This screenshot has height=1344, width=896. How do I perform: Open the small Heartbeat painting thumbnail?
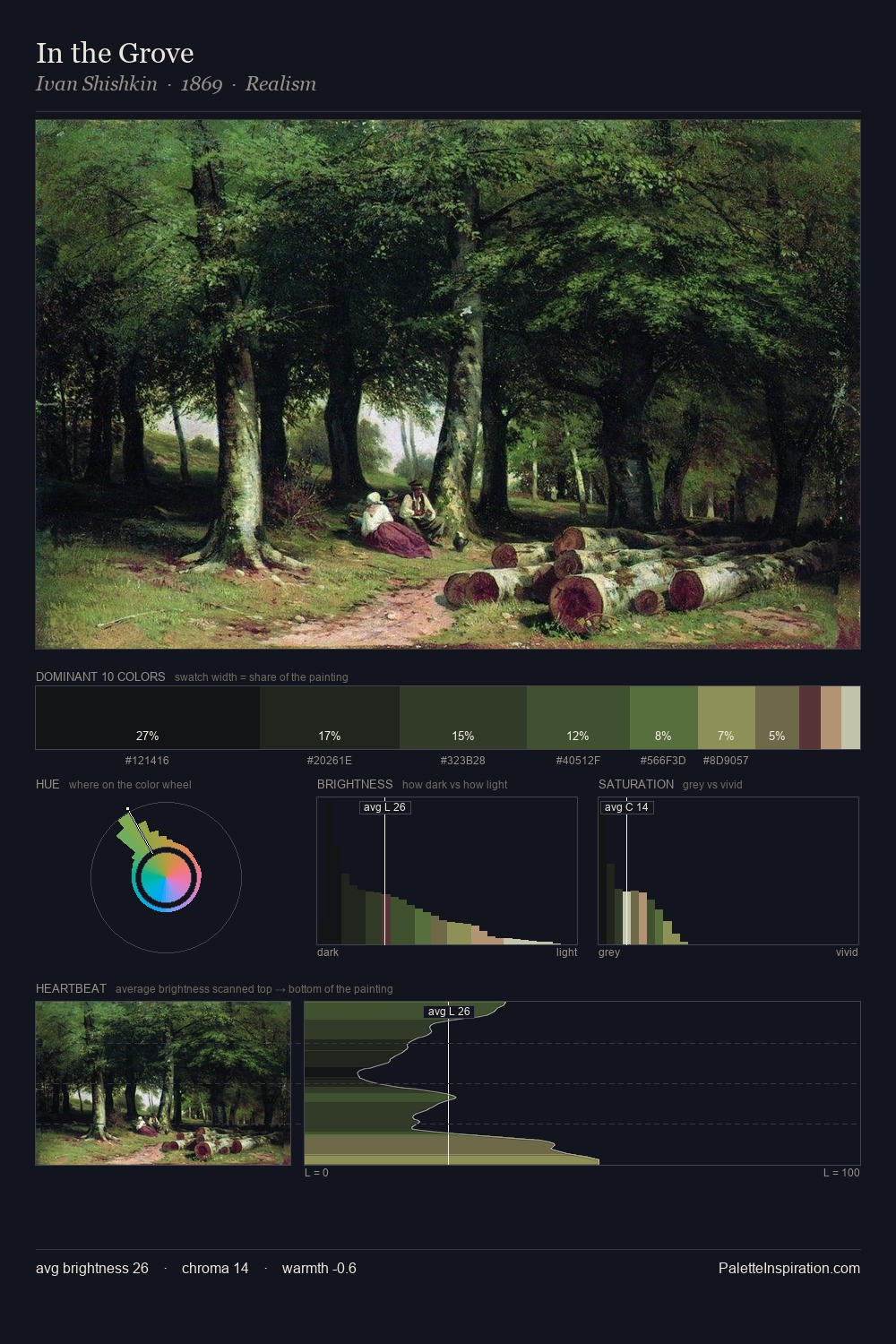(x=163, y=1083)
